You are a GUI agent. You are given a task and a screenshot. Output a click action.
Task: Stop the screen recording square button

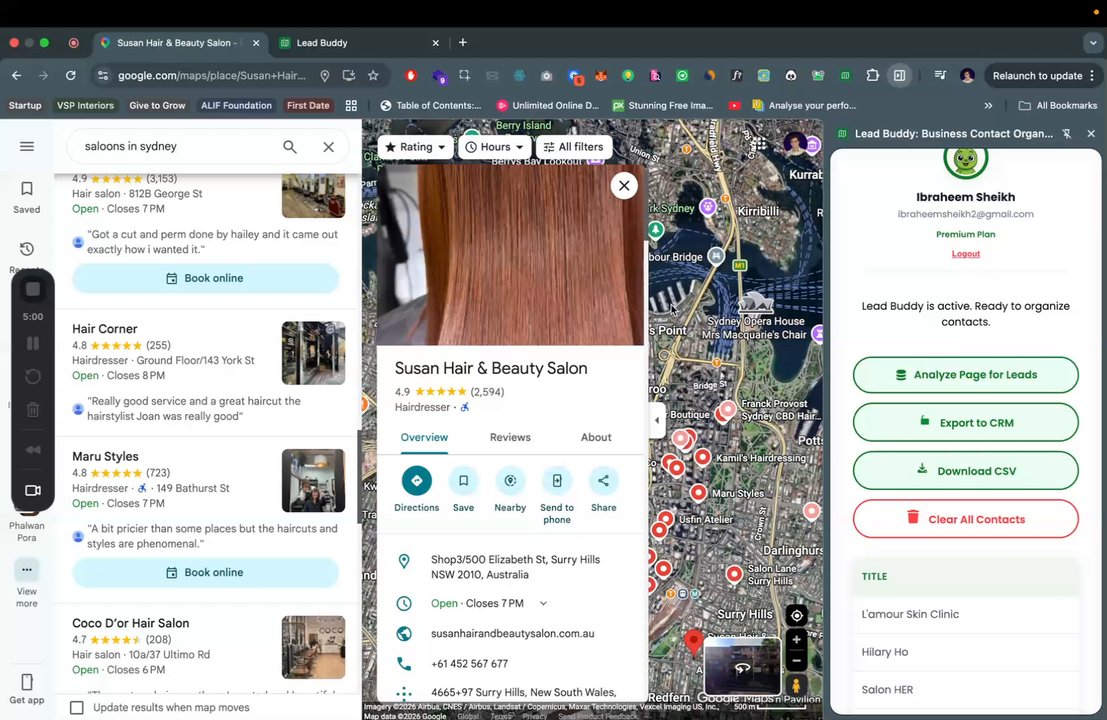(32, 289)
